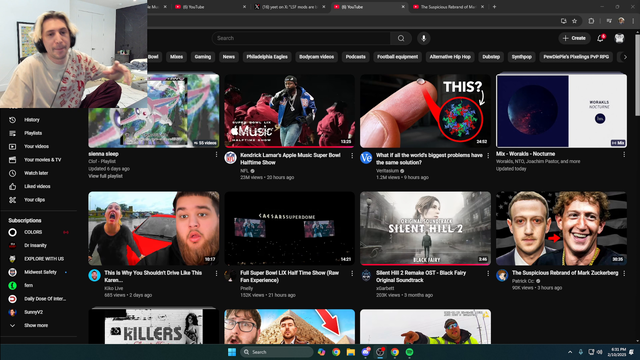Image resolution: width=640 pixels, height=360 pixels.
Task: Switch to the yeet on X browser tab
Action: (290, 7)
